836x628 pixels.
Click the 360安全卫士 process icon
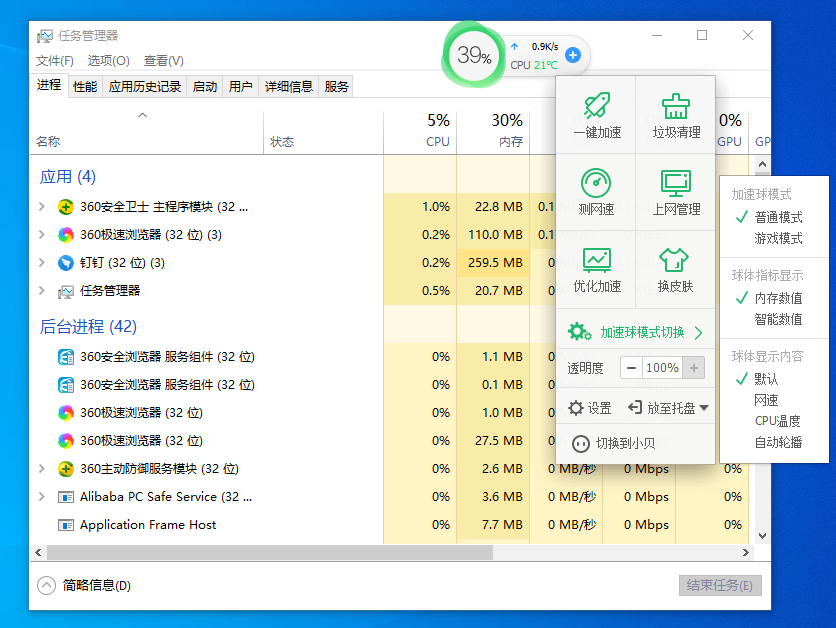(x=66, y=207)
